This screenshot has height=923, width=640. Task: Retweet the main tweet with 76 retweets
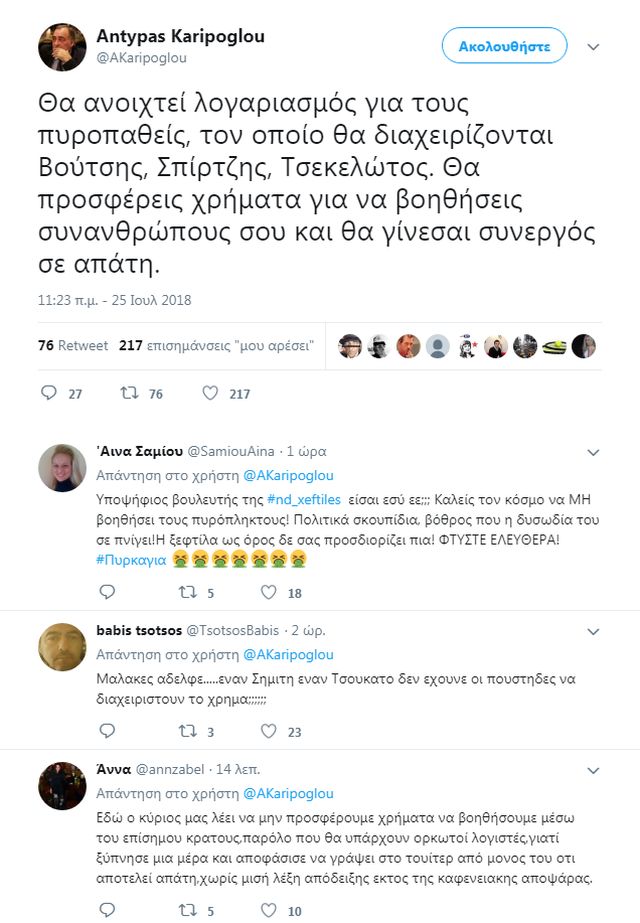pyautogui.click(x=129, y=394)
